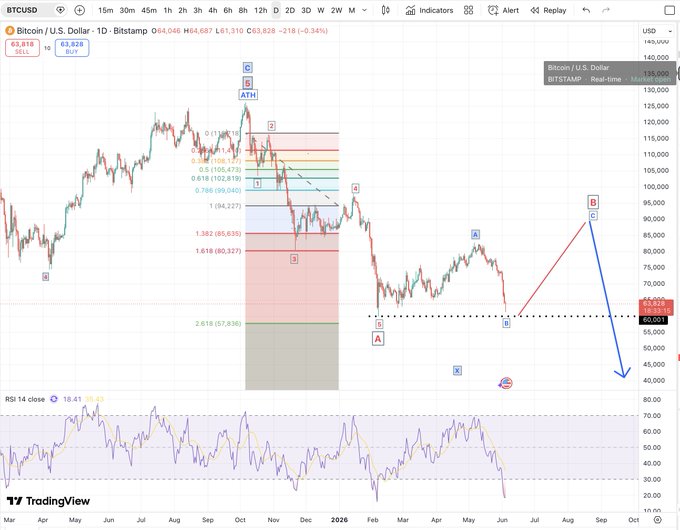
Task: Select the blue C label above ATH
Action: click(x=247, y=68)
